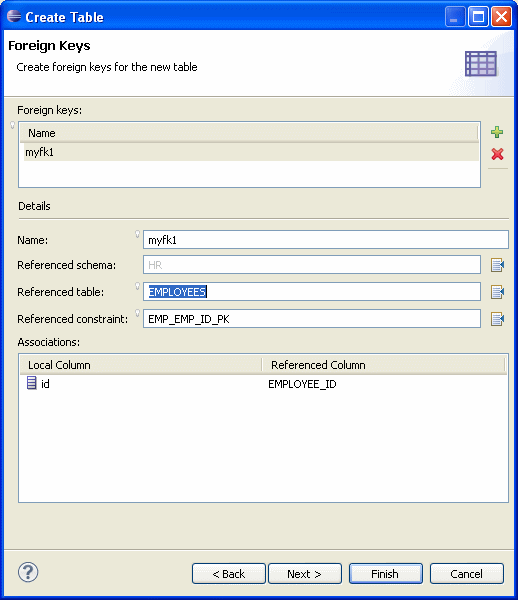Click the < Back button
Viewport: 518px width, 600px height.
click(x=228, y=574)
